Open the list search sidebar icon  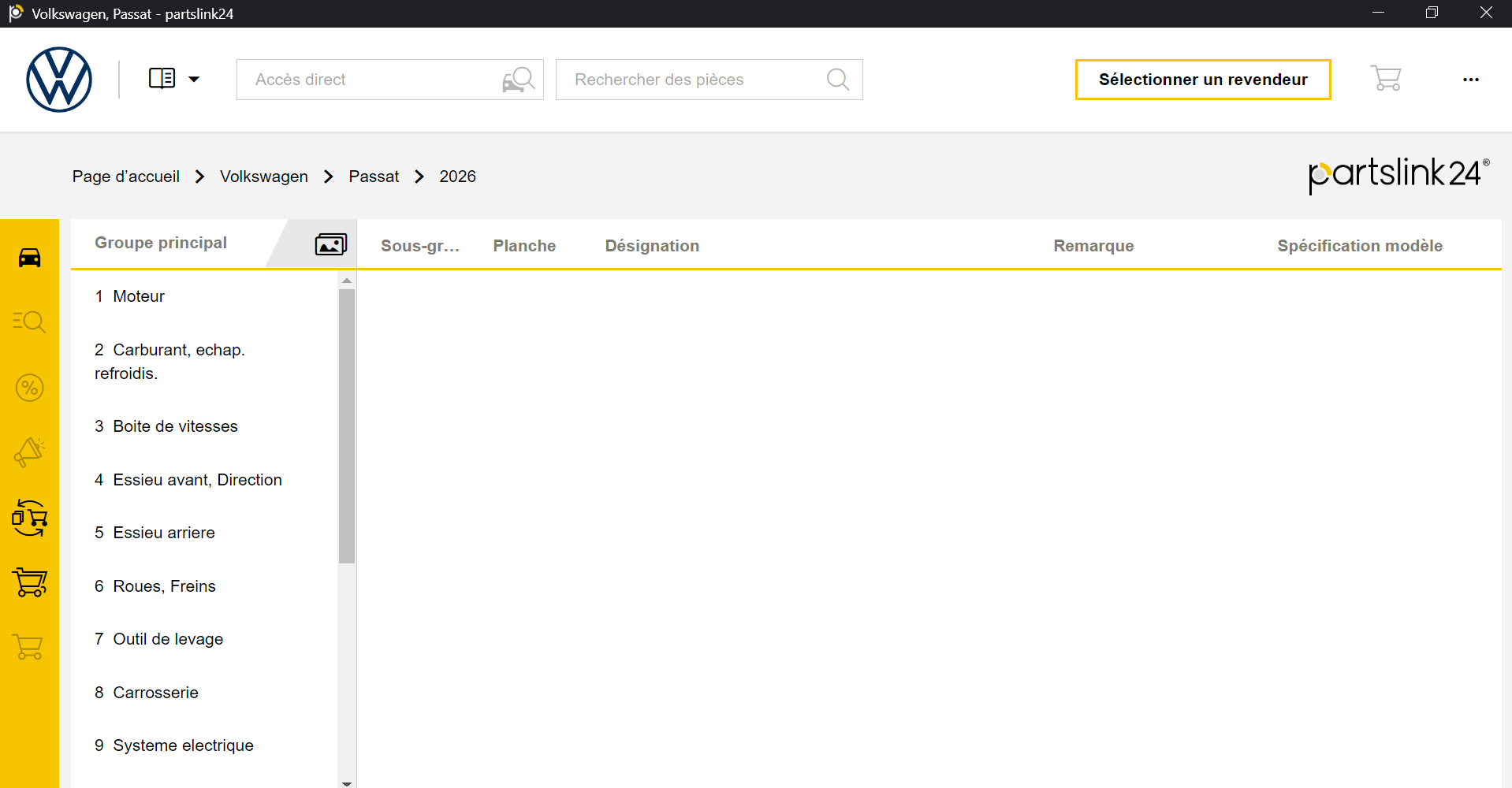[29, 322]
